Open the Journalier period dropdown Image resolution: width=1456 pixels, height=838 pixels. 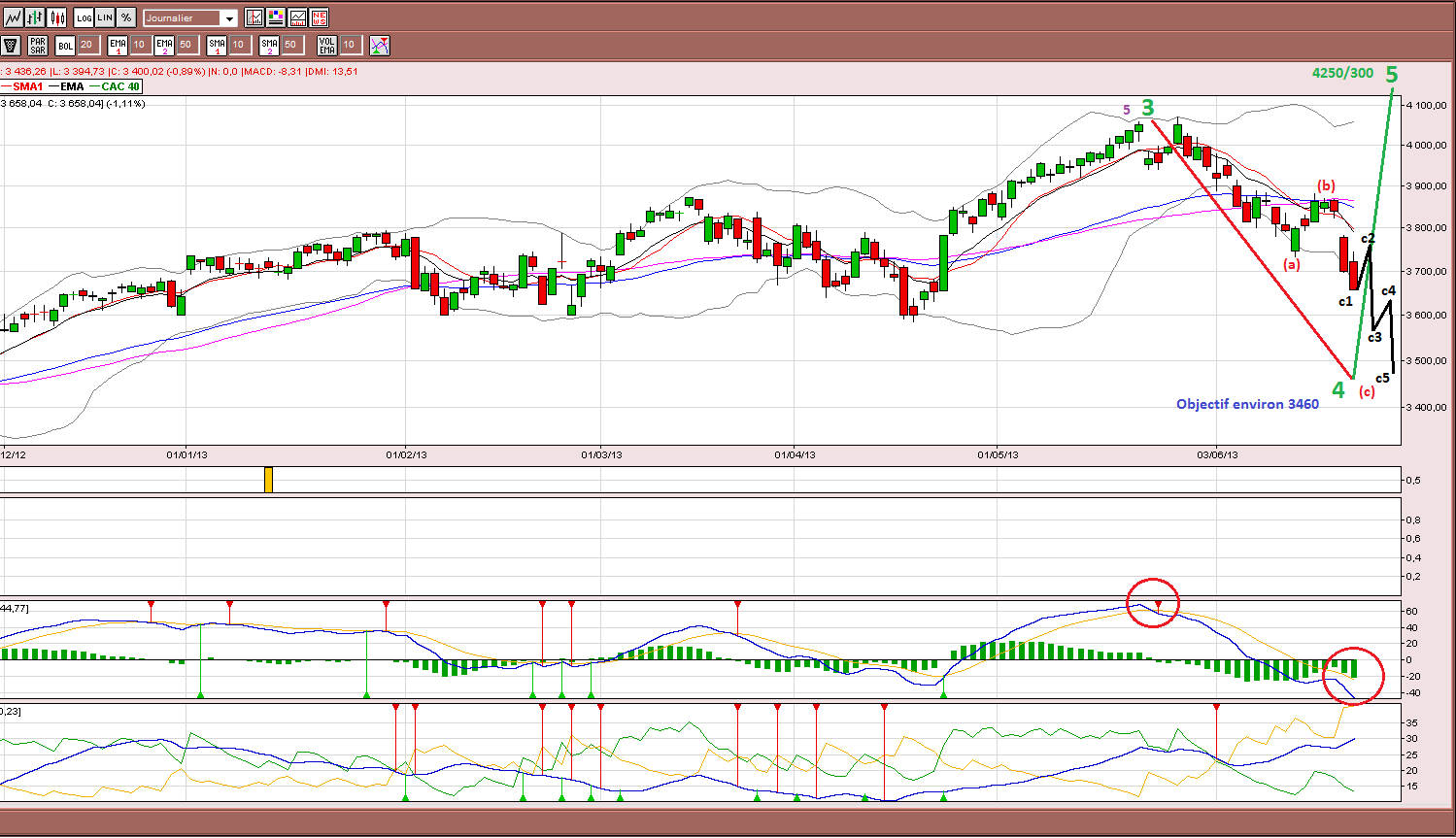tap(190, 17)
